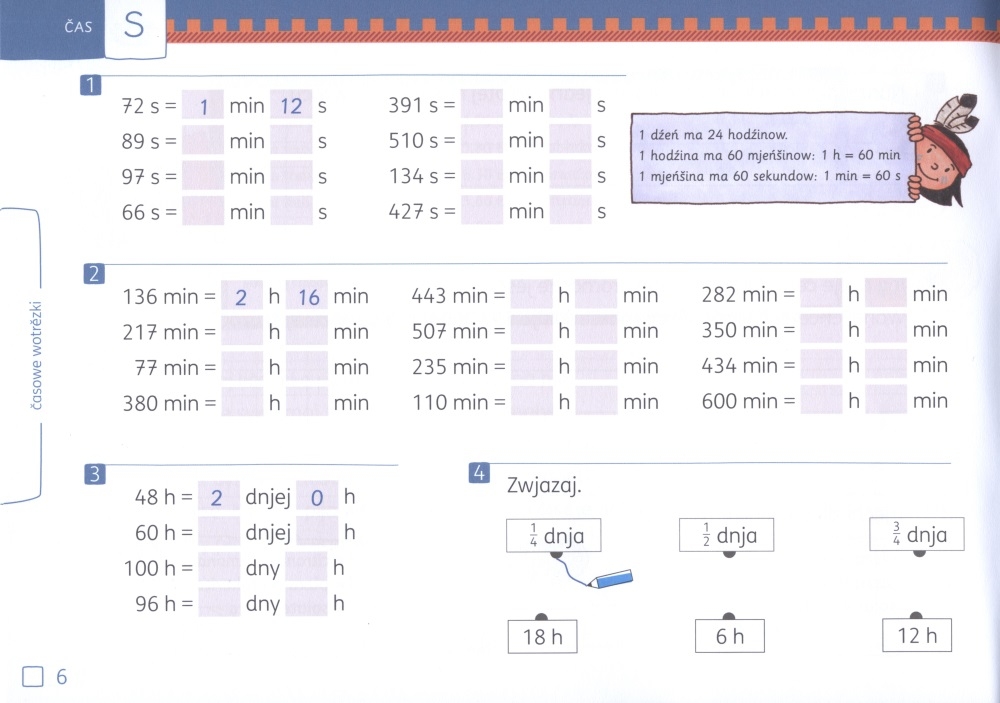1000x703 pixels.
Task: Select exercise number 1 badge
Action: [x=90, y=85]
